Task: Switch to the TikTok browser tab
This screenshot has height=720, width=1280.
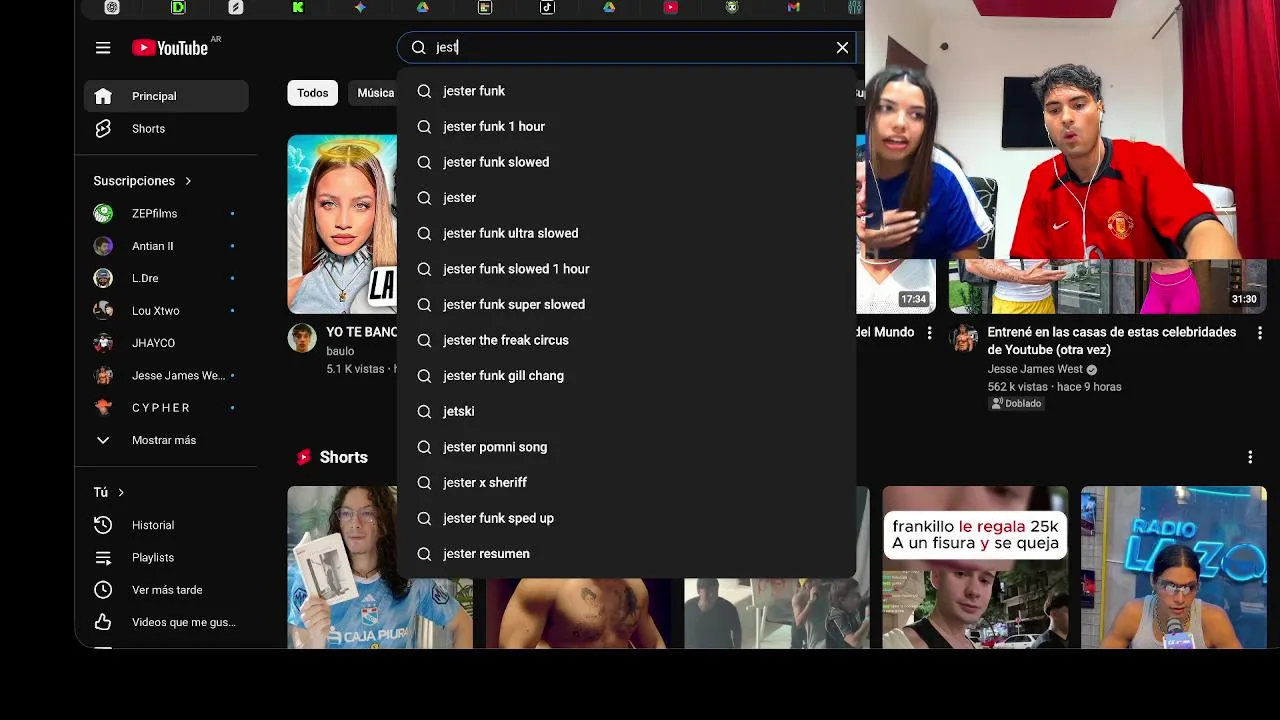Action: pyautogui.click(x=547, y=7)
